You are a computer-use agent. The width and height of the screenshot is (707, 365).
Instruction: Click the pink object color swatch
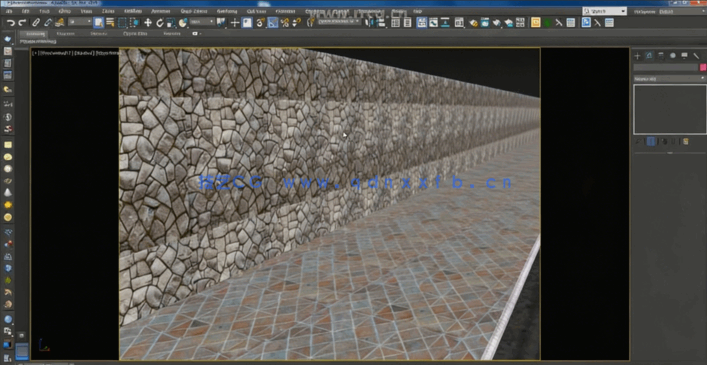click(702, 68)
